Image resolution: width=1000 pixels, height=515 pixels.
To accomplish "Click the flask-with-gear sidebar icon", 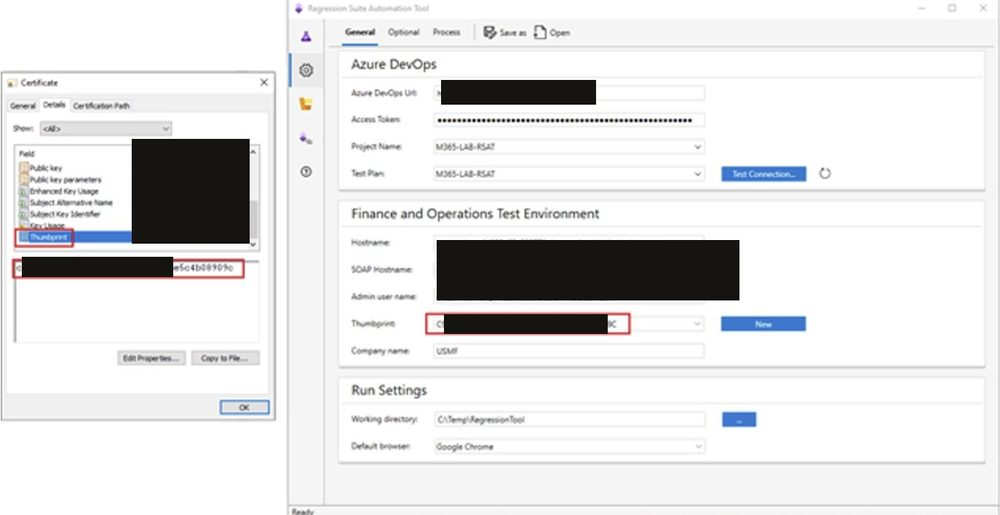I will point(306,138).
